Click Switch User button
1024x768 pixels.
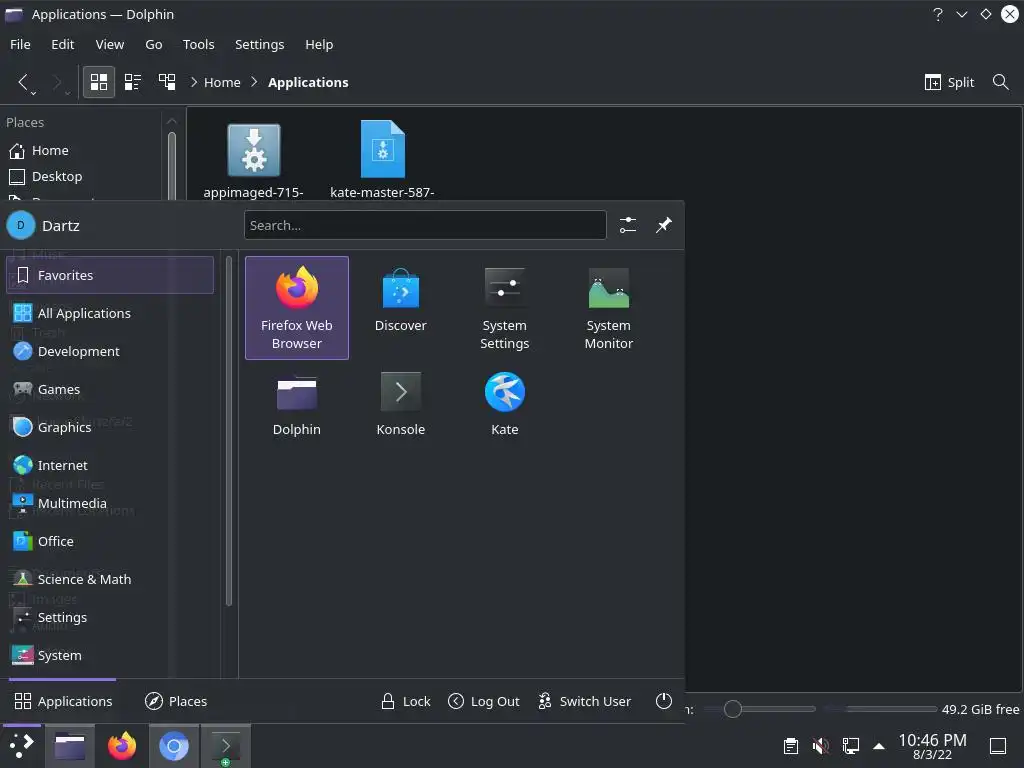point(584,701)
